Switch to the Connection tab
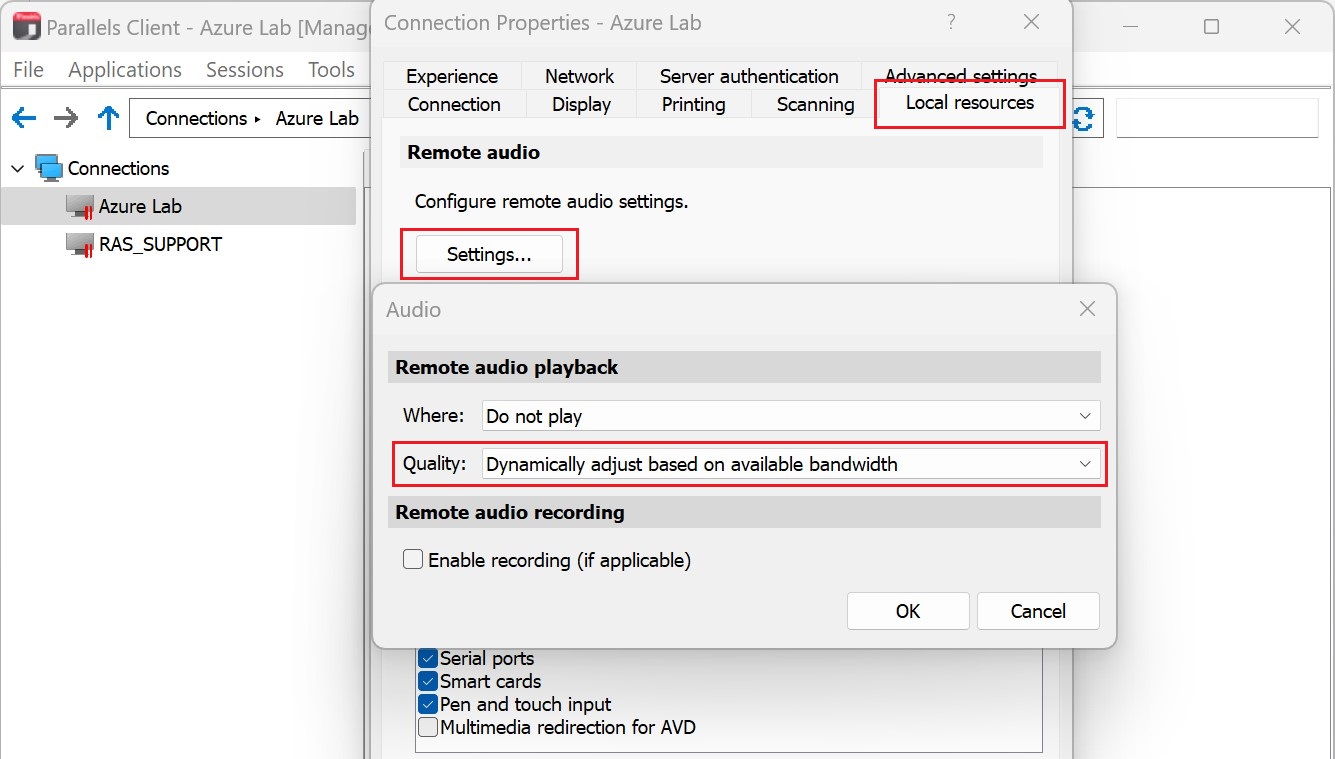 [454, 104]
